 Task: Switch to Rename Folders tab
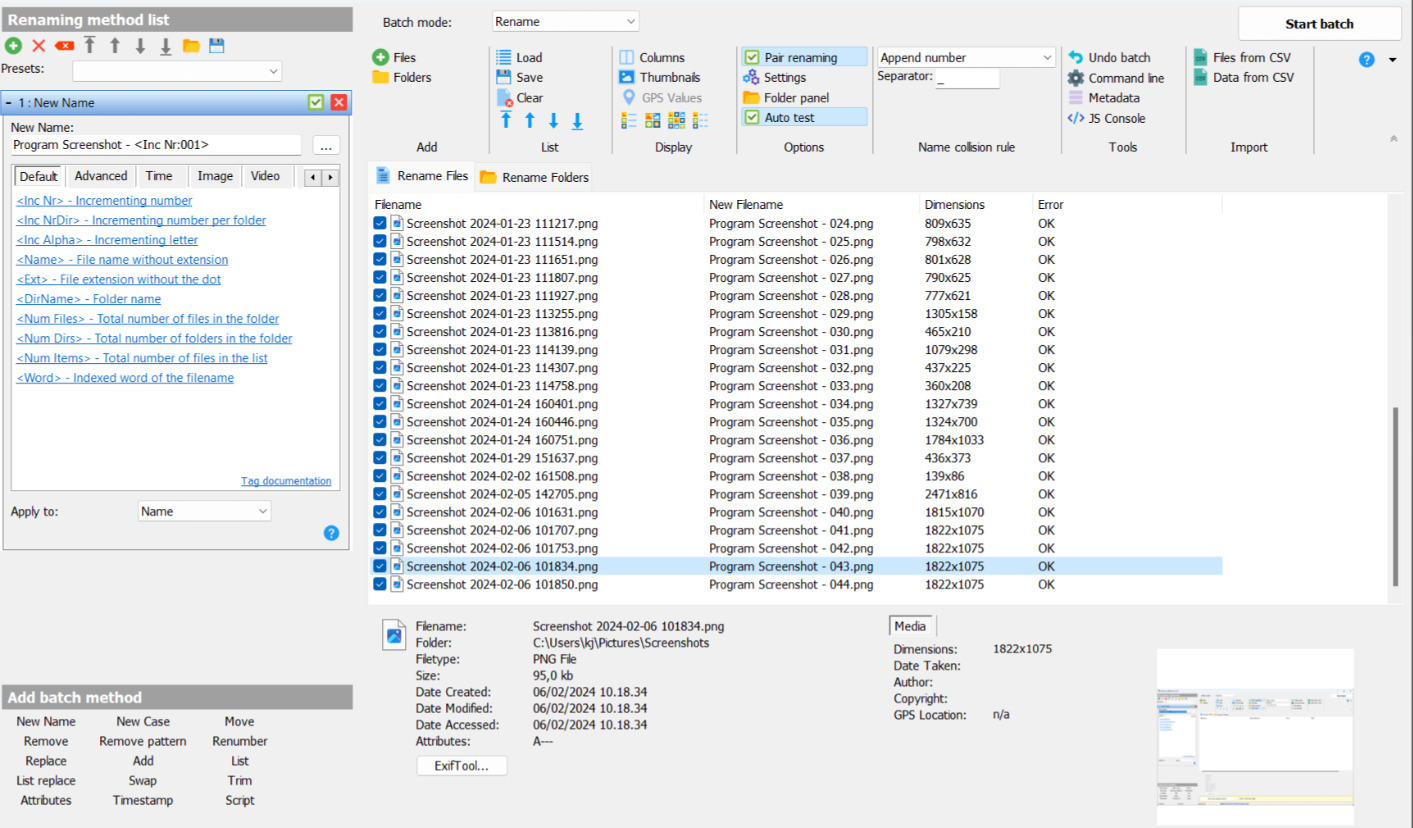[534, 177]
